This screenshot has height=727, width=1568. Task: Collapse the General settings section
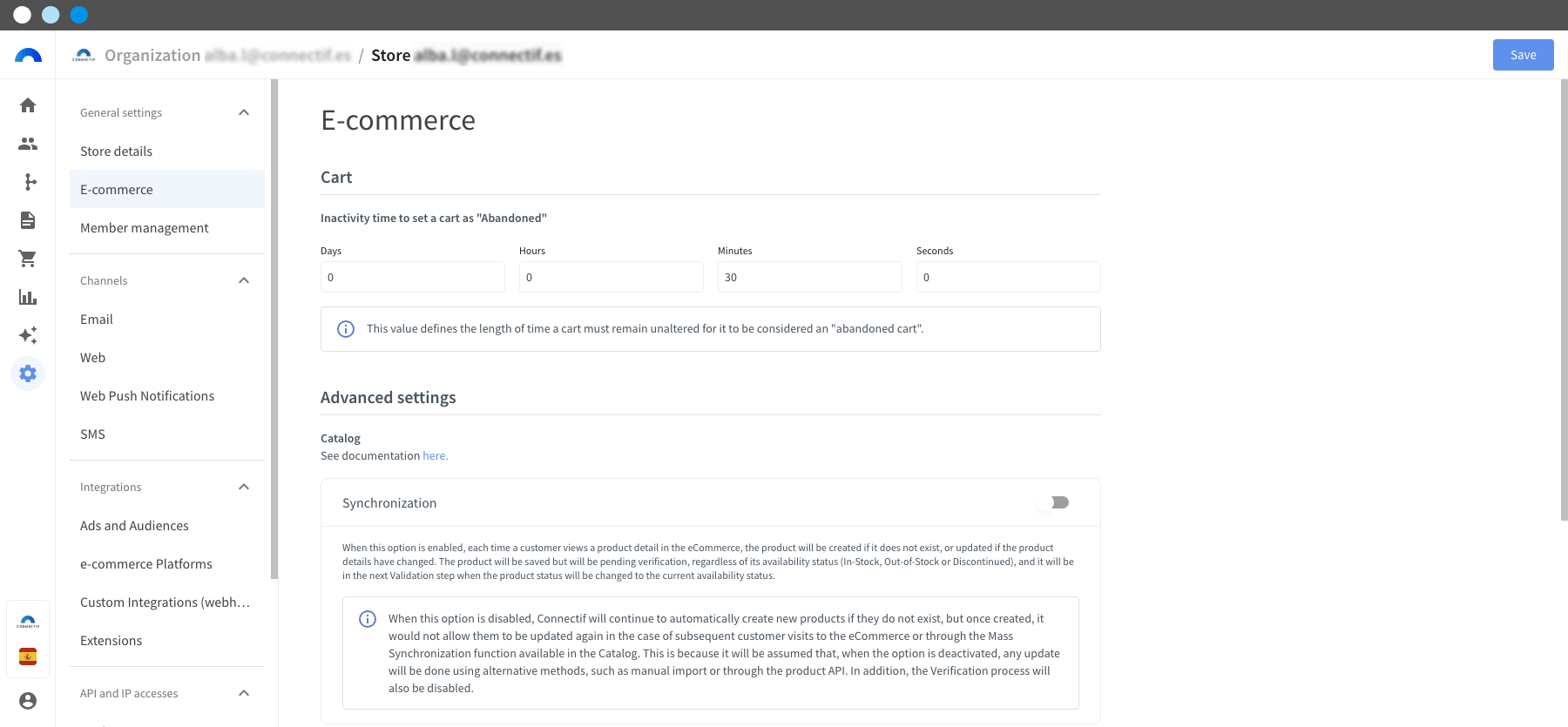(x=244, y=112)
